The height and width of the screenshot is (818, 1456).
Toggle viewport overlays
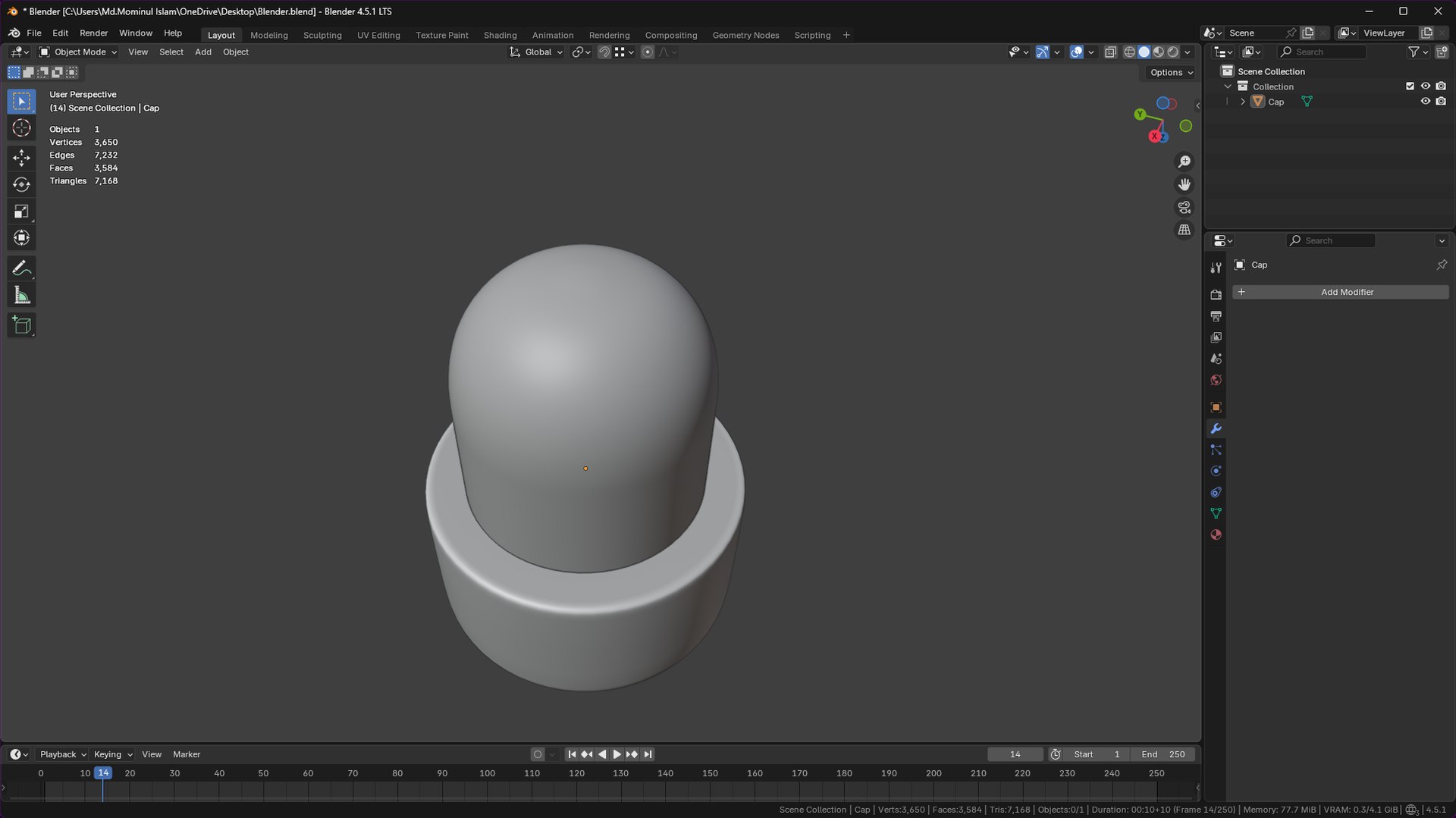(1076, 52)
